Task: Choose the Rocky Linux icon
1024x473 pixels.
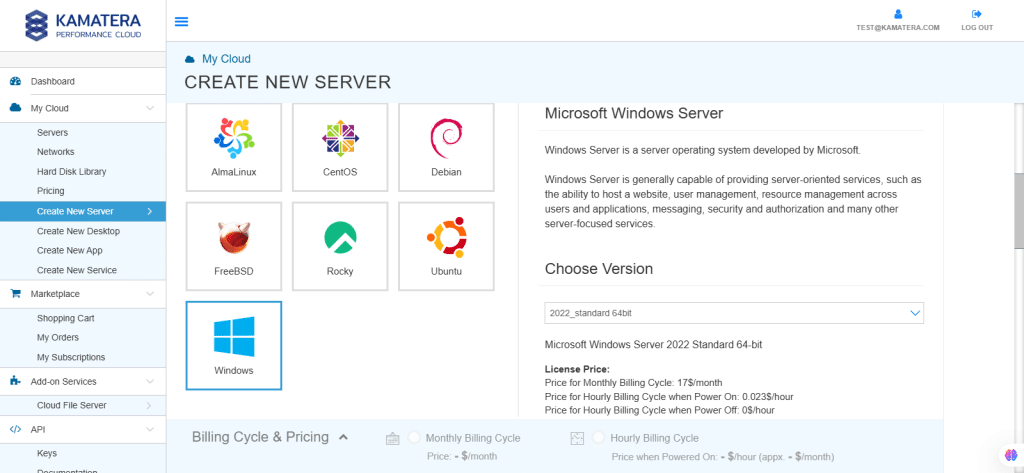Action: 340,237
